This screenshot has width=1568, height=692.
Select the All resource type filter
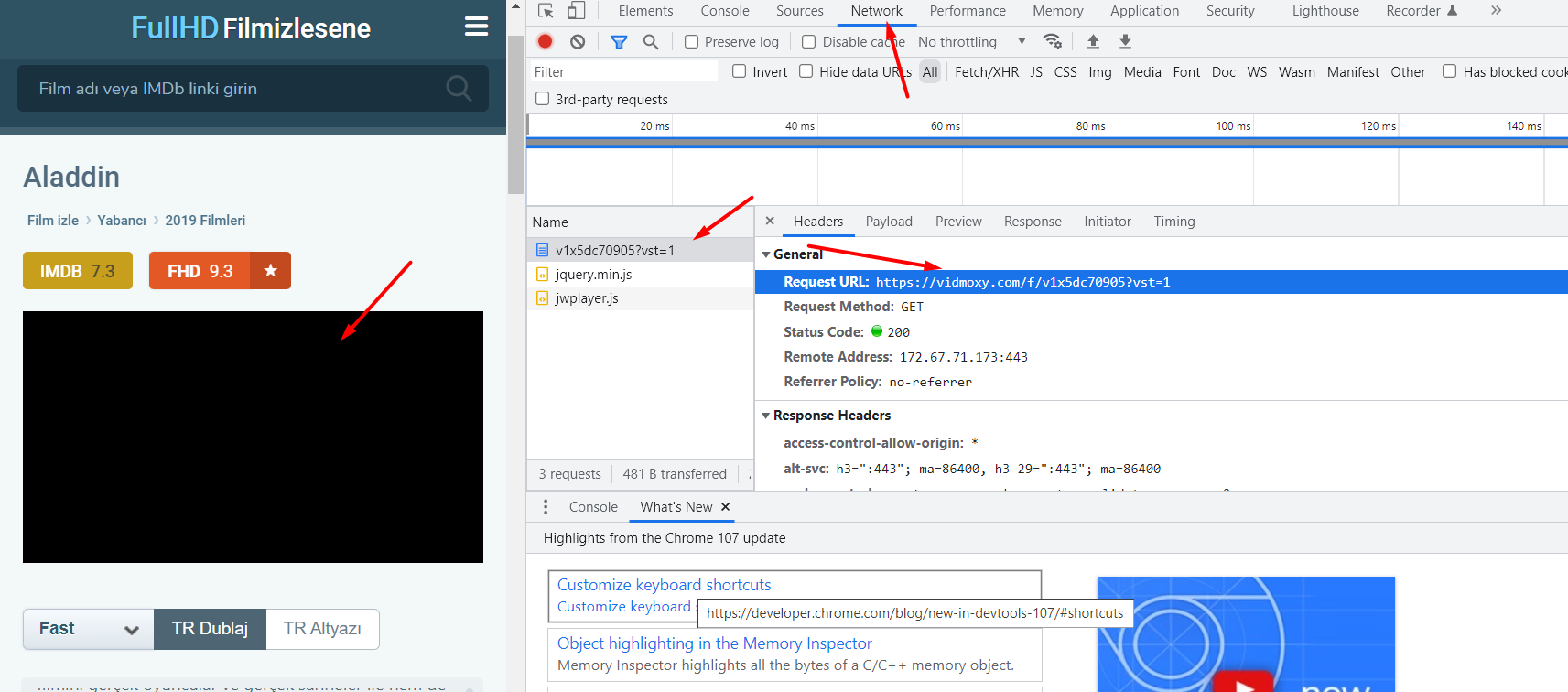pos(930,72)
